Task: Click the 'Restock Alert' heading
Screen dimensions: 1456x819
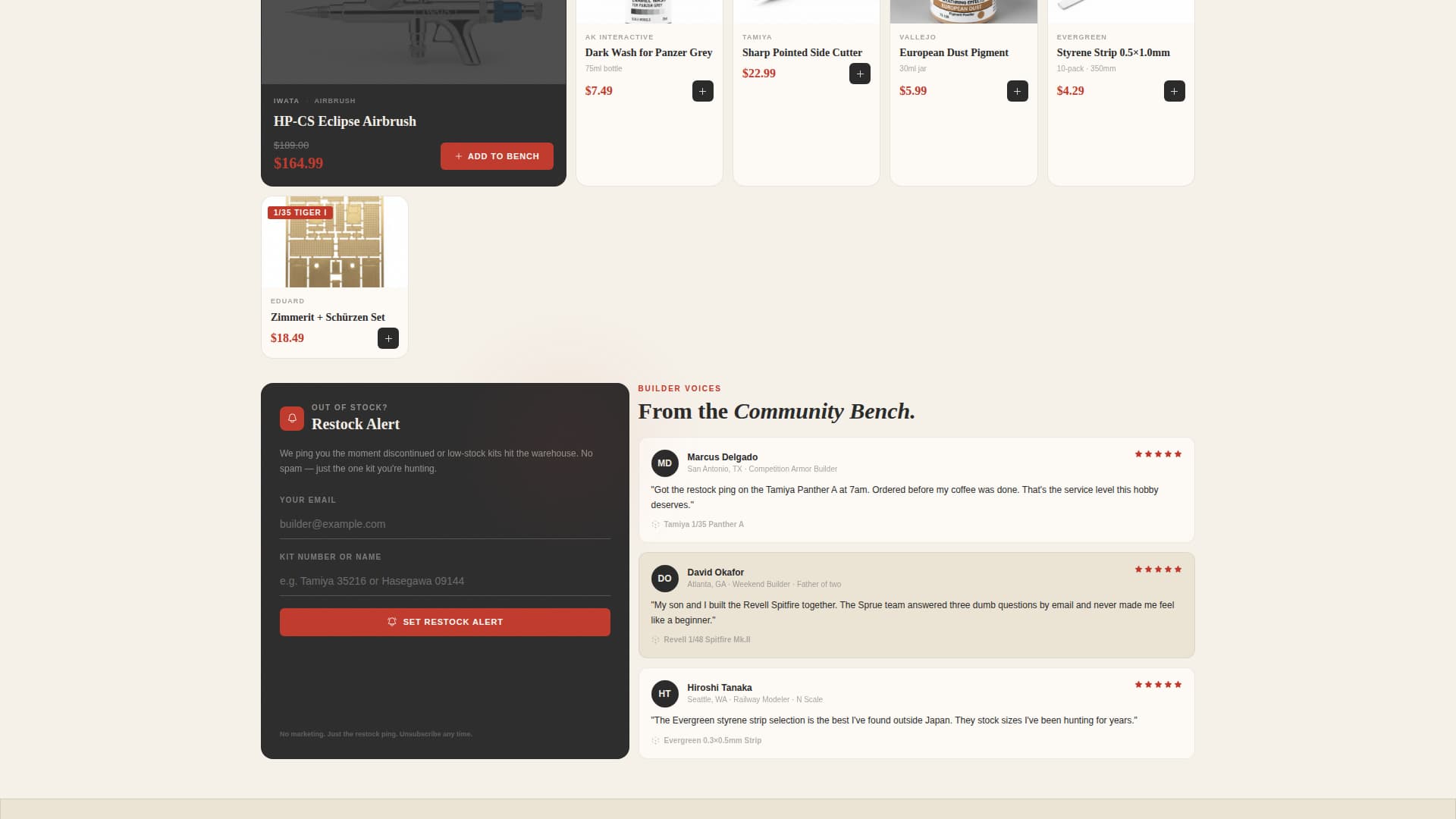Action: pyautogui.click(x=356, y=425)
